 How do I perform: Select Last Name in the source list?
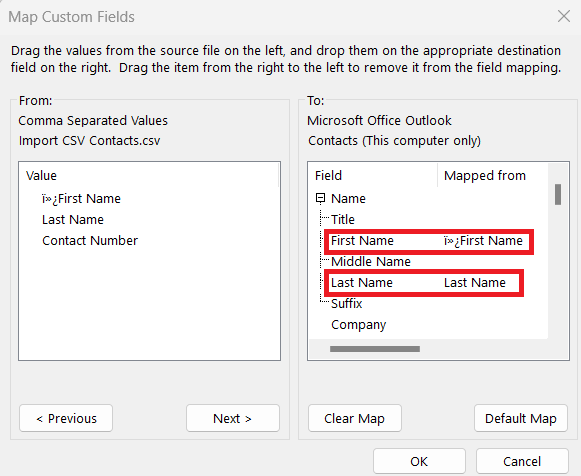(x=73, y=220)
